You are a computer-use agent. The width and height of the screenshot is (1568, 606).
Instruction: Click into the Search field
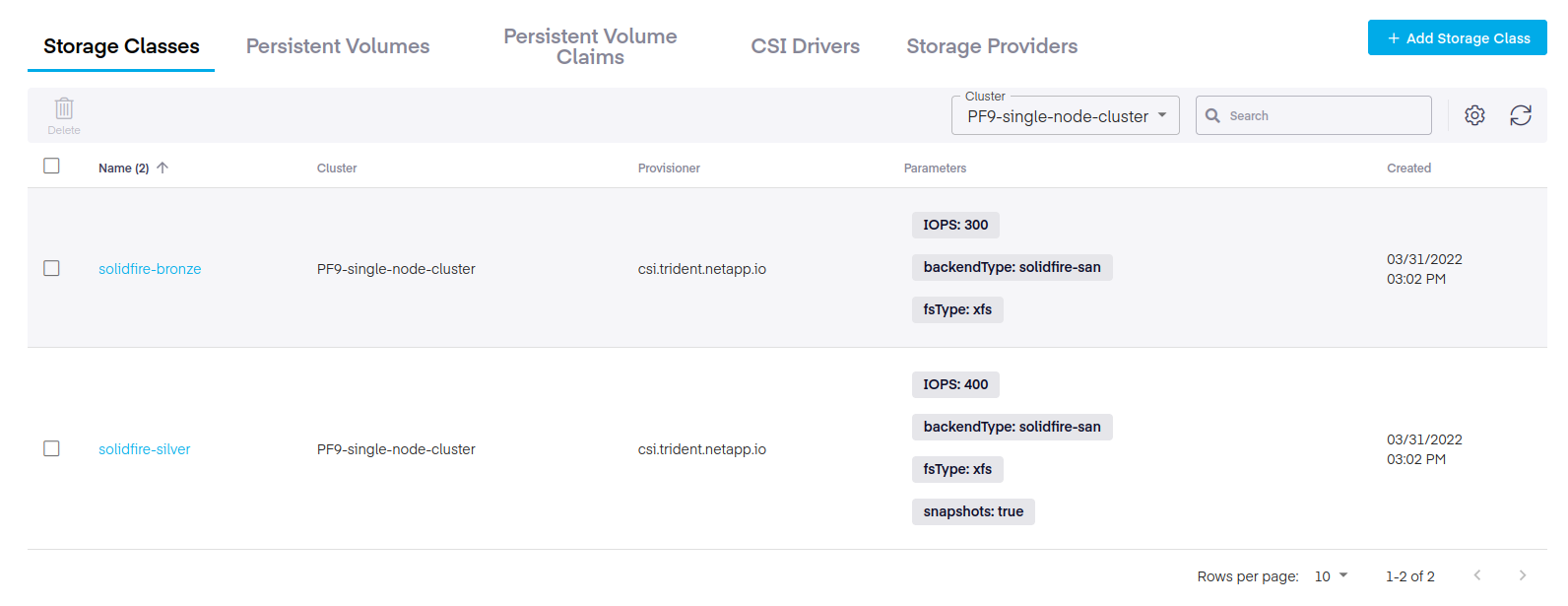coord(1314,115)
